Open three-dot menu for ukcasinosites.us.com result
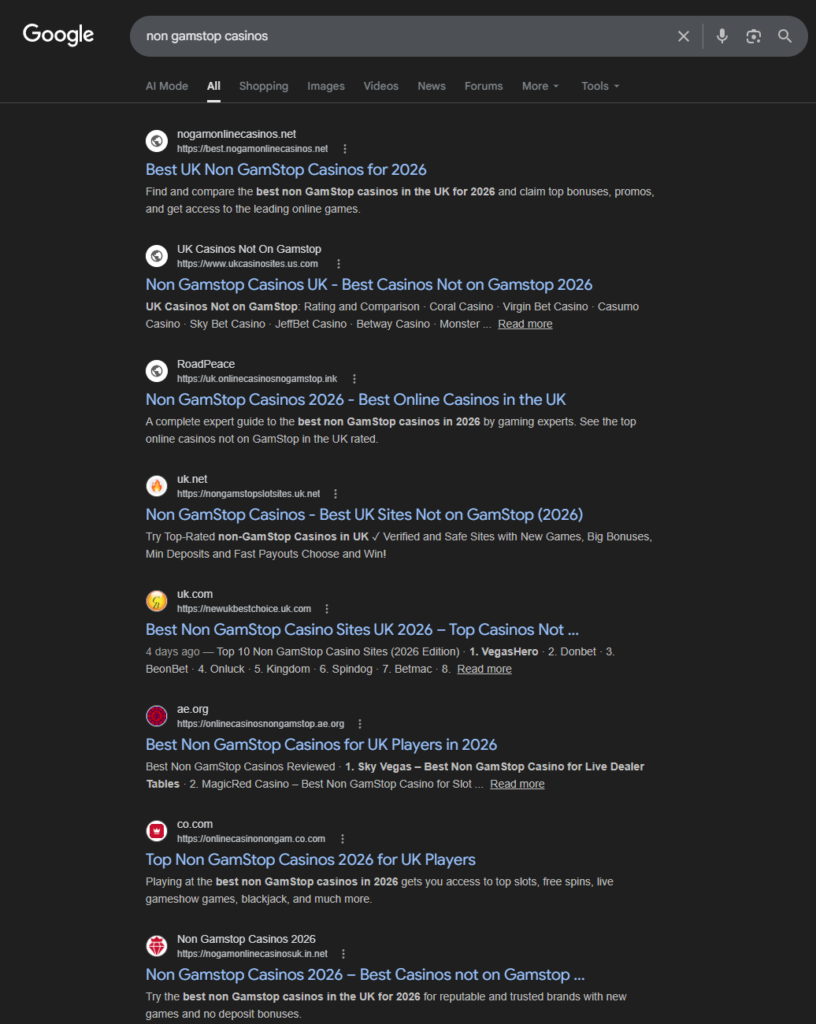The width and height of the screenshot is (816, 1024). click(338, 264)
